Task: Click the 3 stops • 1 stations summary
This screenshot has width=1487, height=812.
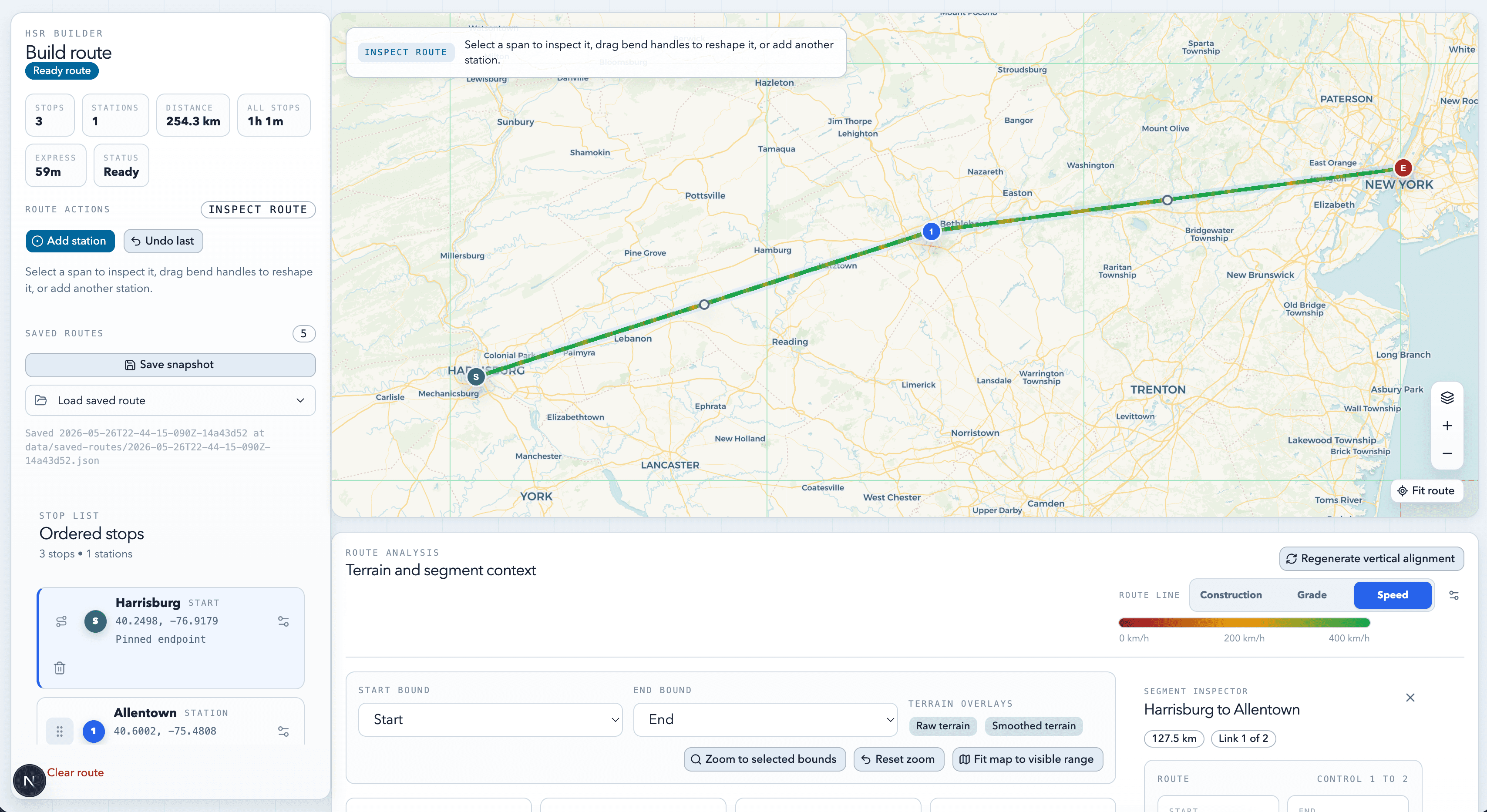Action: [x=86, y=554]
